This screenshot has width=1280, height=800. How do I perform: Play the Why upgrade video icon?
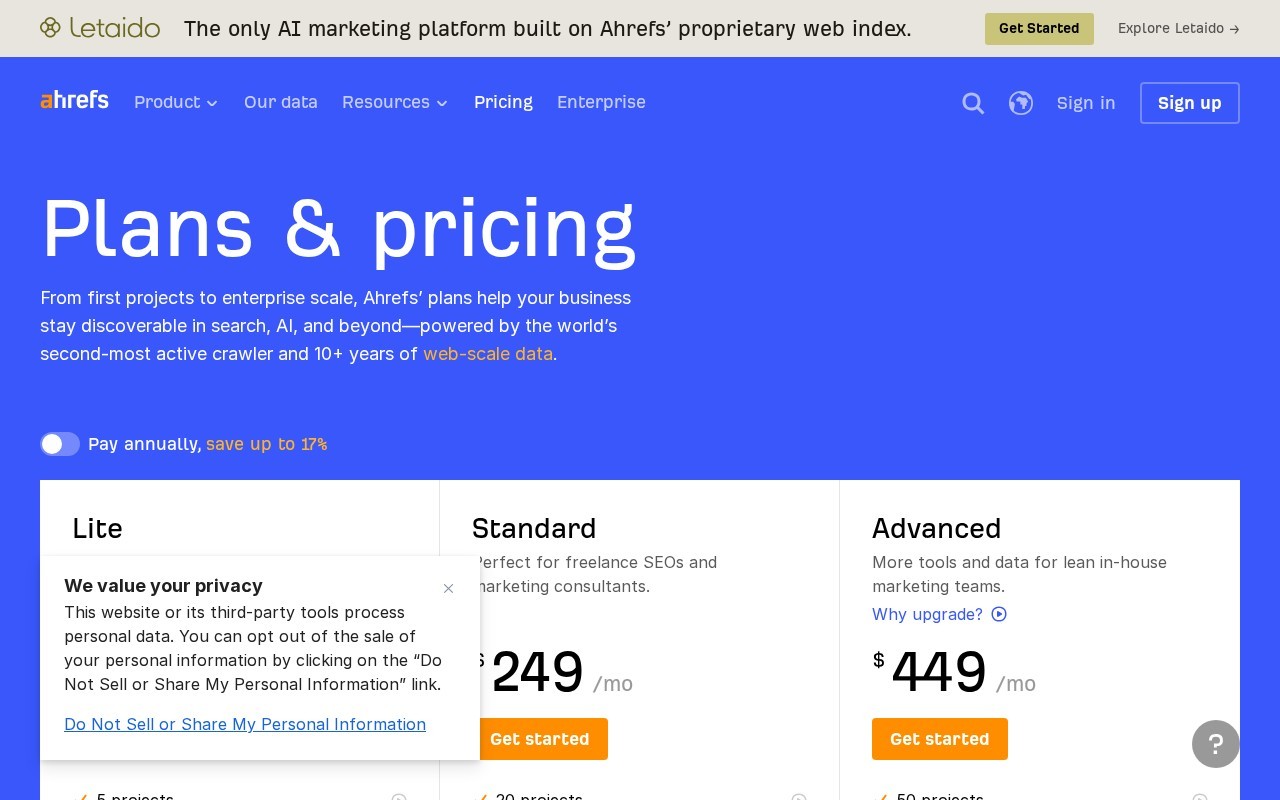[999, 614]
